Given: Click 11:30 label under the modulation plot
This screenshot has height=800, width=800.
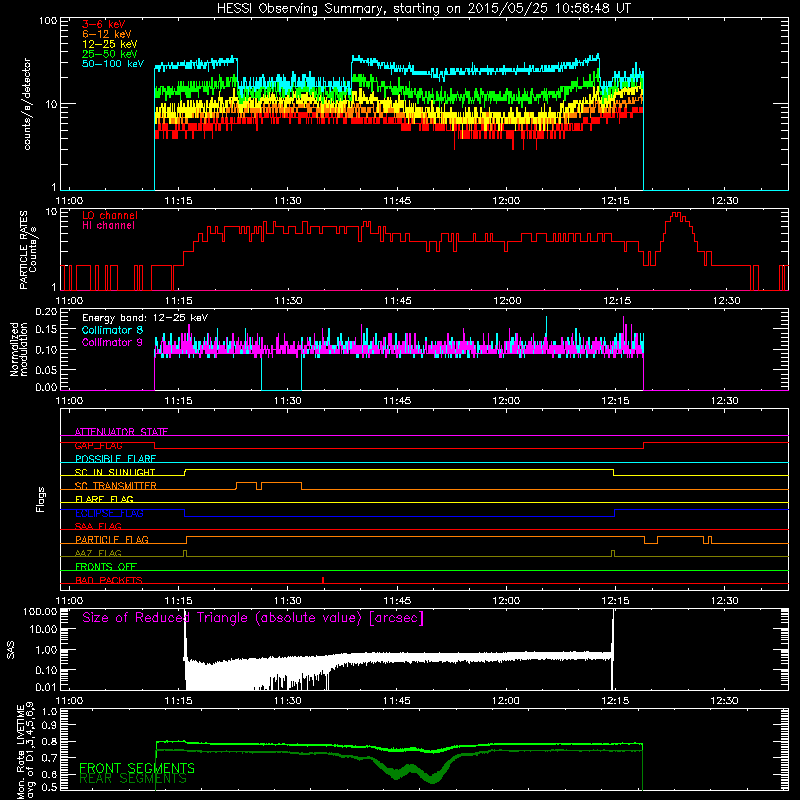Looking at the screenshot, I should coord(288,401).
